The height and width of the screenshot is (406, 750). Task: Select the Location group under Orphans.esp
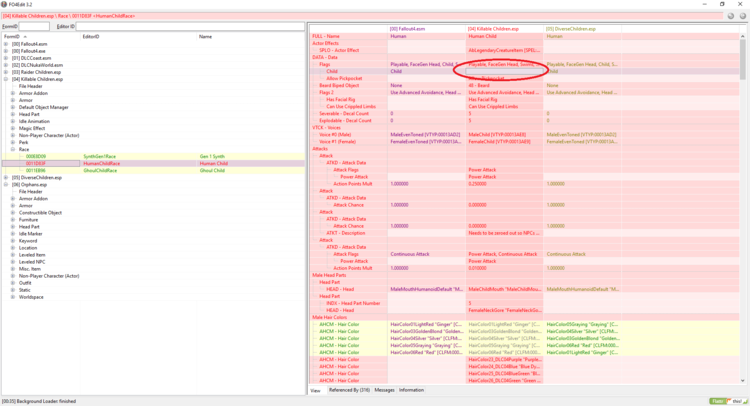click(x=28, y=248)
